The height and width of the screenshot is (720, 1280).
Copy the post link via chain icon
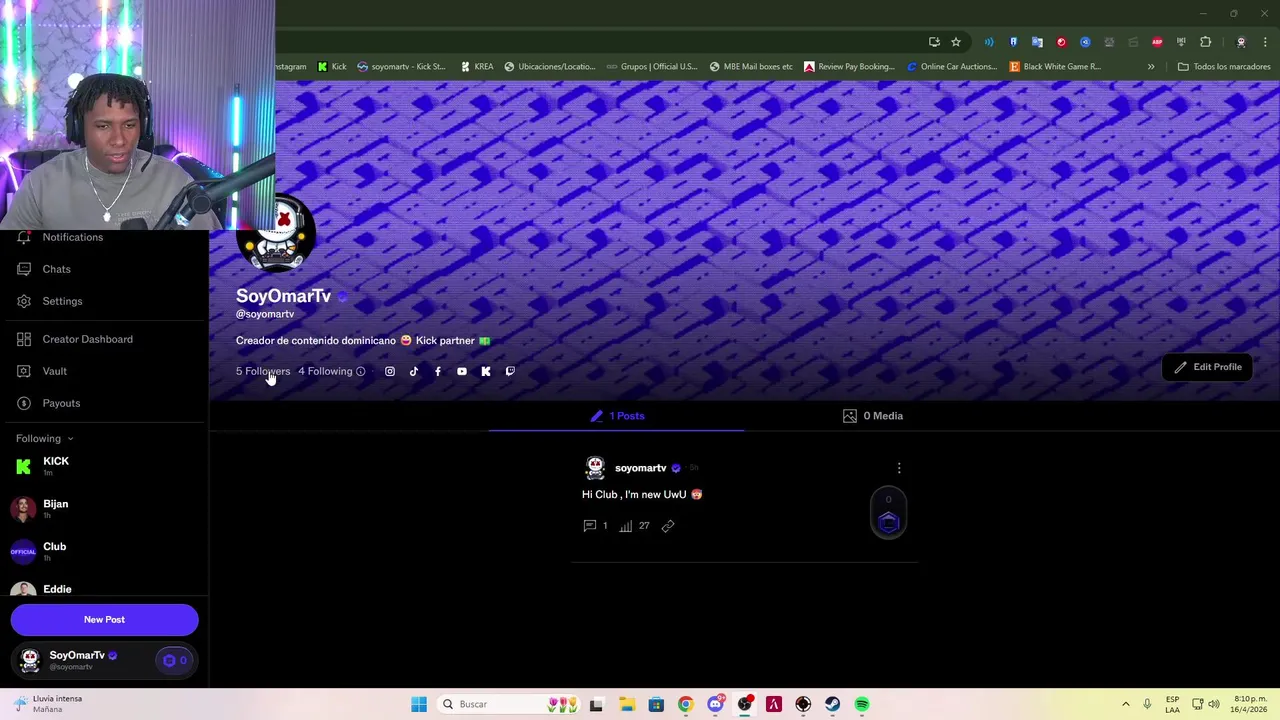click(668, 525)
